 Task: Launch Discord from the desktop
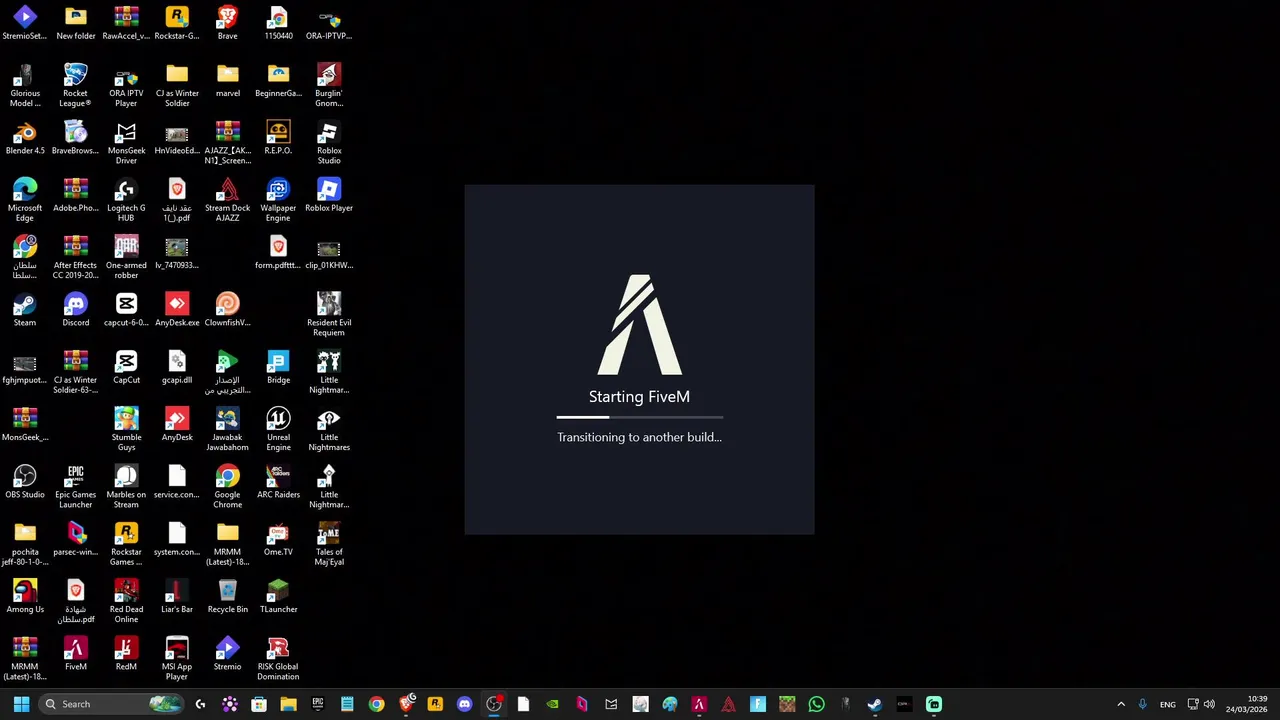(x=76, y=310)
